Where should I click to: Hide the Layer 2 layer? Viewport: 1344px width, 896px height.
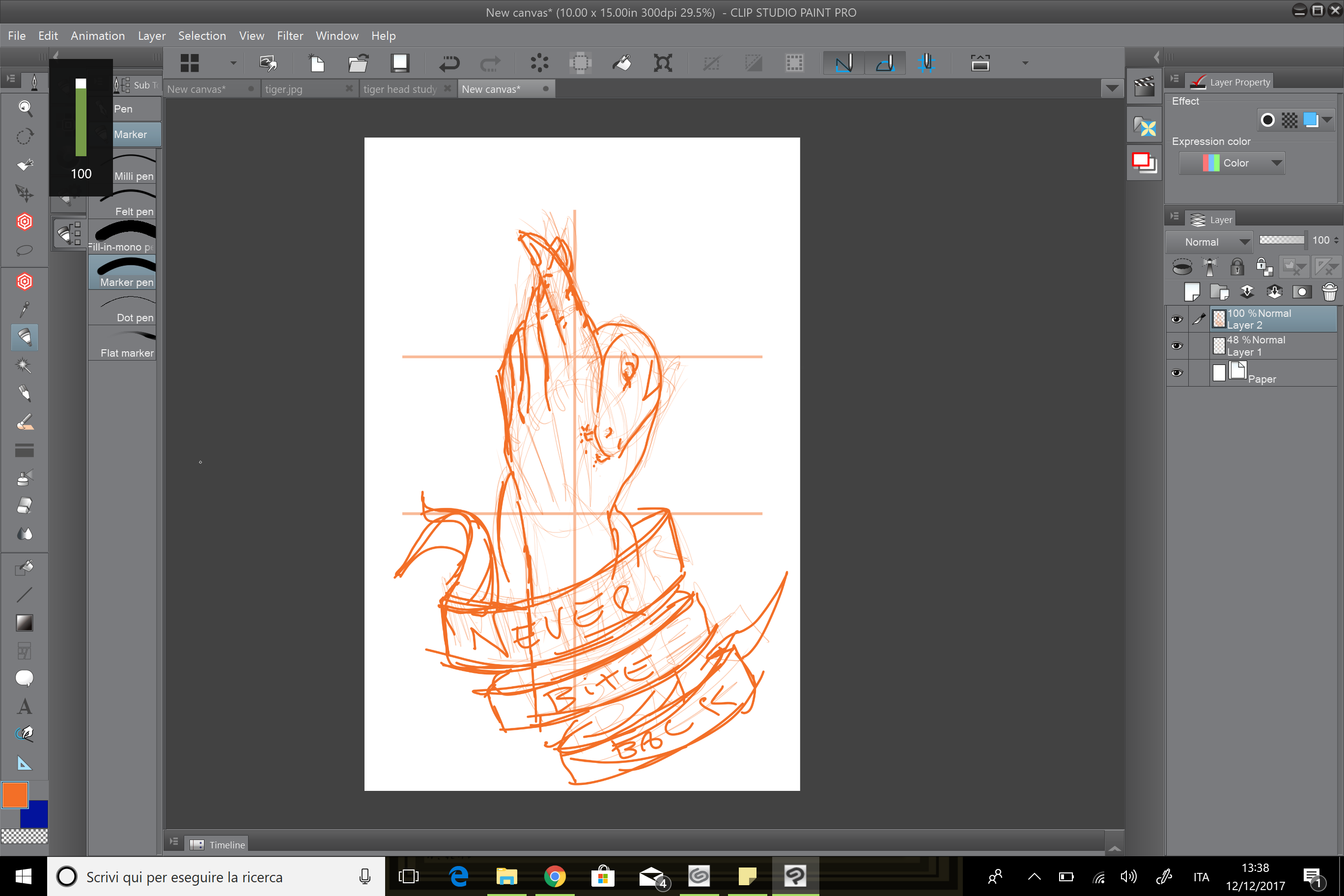[1177, 319]
